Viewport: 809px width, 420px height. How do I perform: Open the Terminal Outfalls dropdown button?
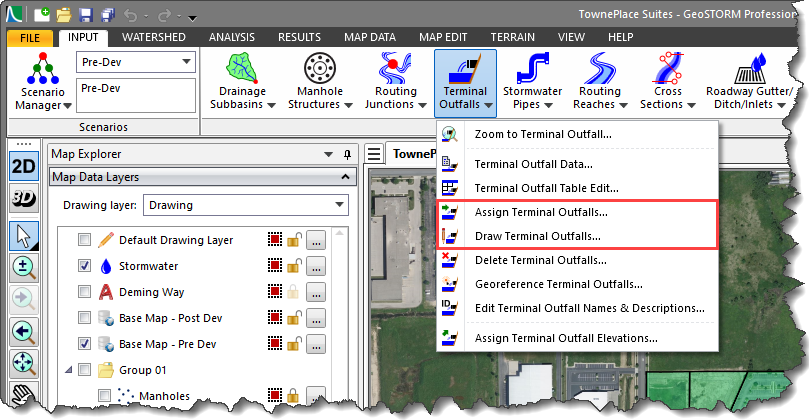465,83
